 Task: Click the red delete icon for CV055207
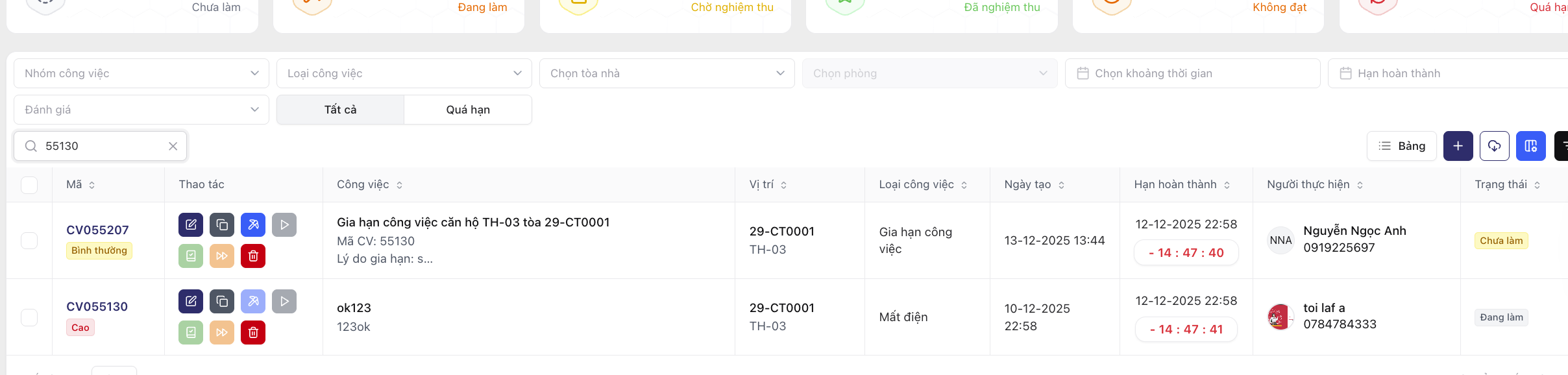coord(253,256)
